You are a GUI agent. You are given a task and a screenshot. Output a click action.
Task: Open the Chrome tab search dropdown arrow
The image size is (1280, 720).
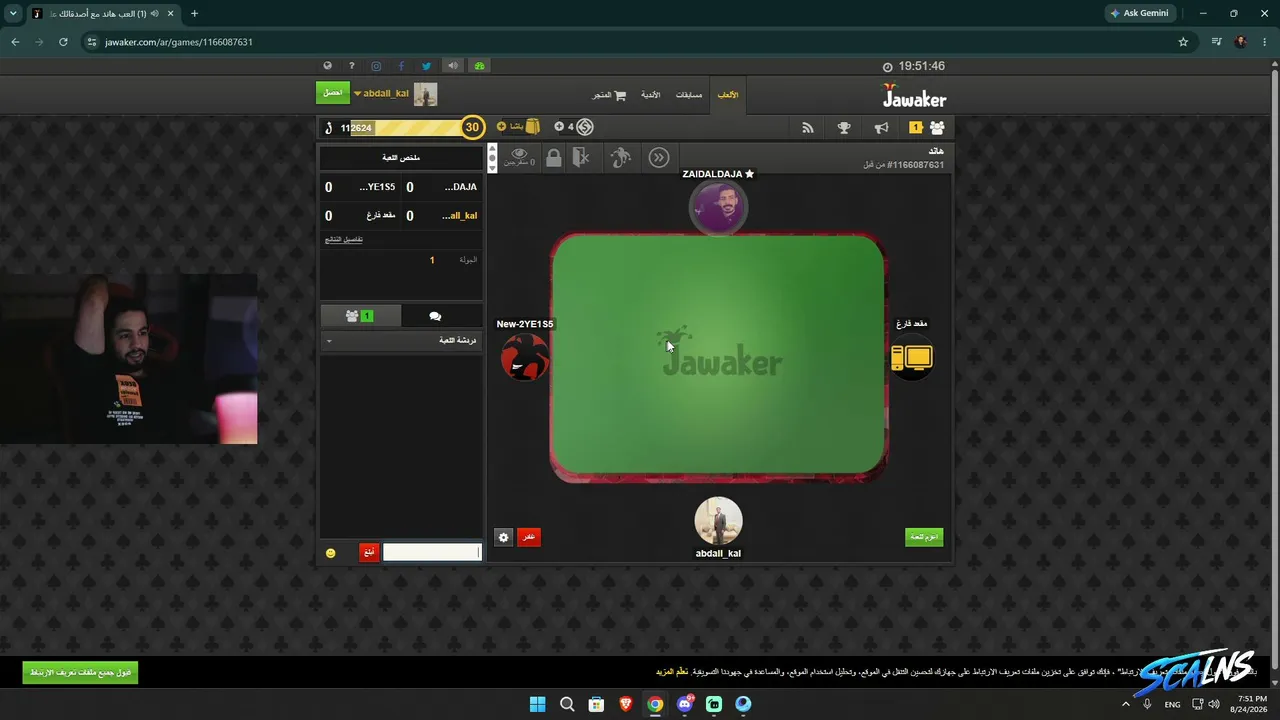[13, 14]
